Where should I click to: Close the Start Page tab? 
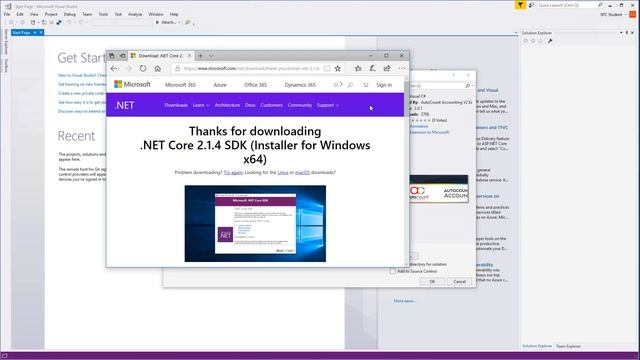[x=41, y=33]
